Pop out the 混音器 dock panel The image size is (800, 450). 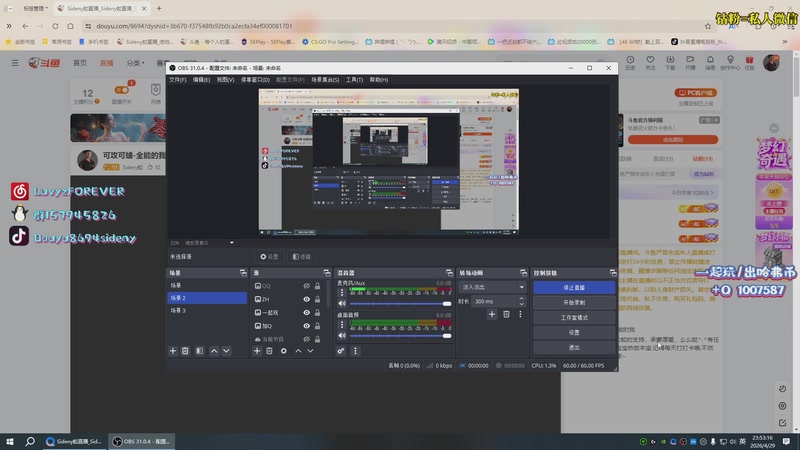coord(449,273)
